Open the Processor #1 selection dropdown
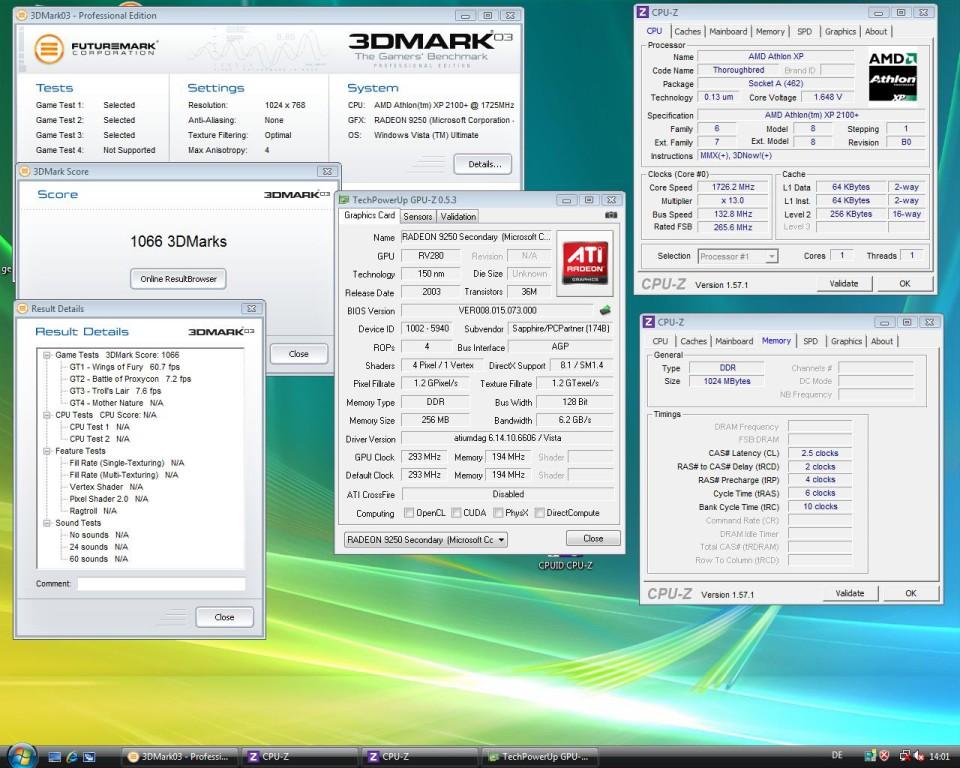Image resolution: width=960 pixels, height=768 pixels. (738, 257)
